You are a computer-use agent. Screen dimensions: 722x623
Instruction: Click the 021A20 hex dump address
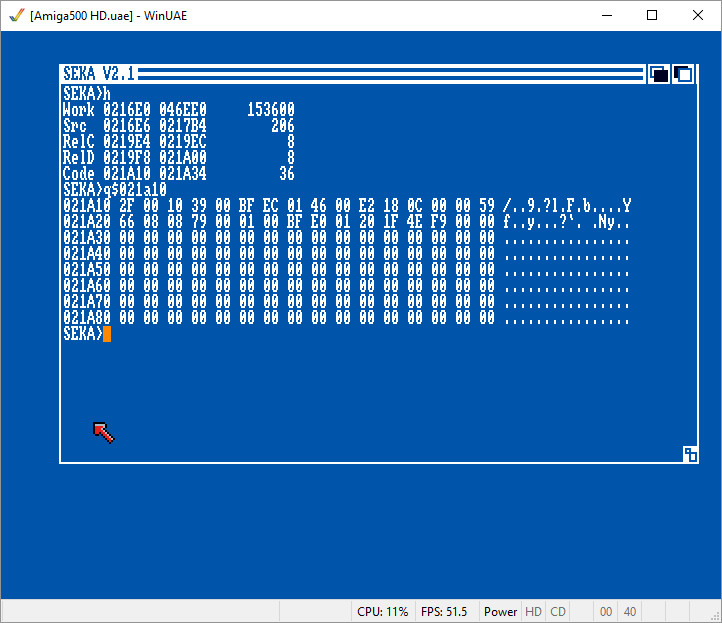pos(87,221)
